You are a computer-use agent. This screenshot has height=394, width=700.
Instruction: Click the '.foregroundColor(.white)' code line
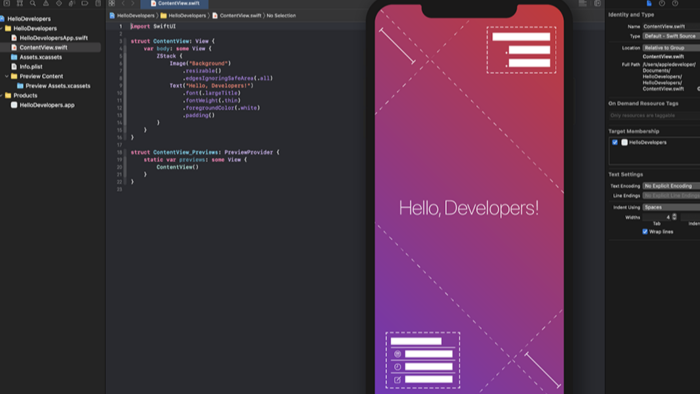[221, 108]
